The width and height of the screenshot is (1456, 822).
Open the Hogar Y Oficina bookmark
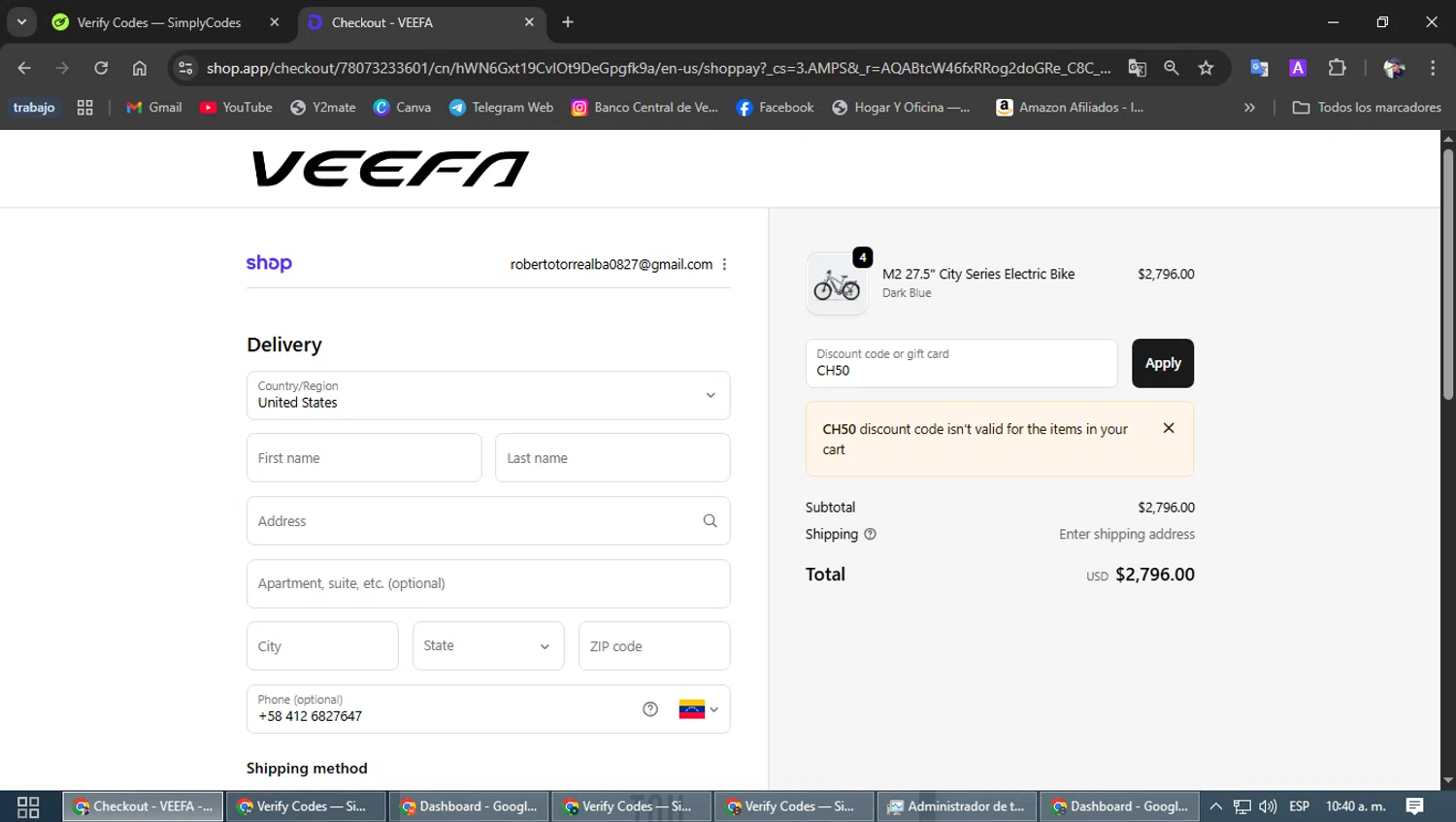[x=902, y=108]
